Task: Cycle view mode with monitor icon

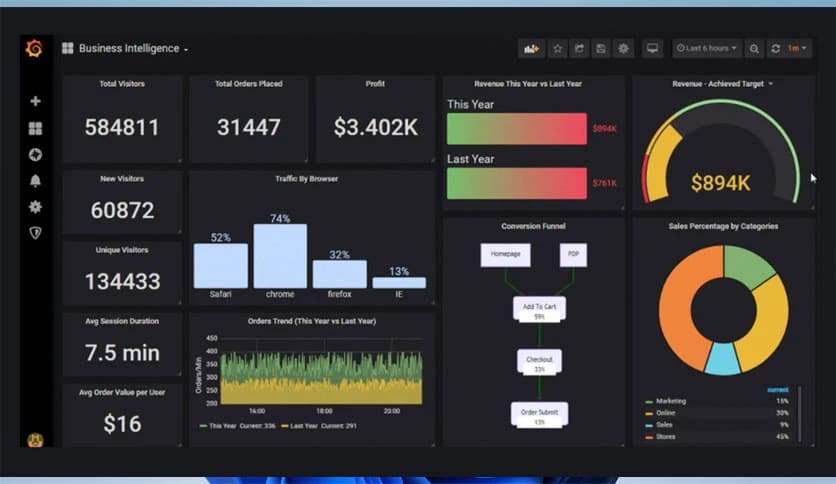Action: click(653, 48)
